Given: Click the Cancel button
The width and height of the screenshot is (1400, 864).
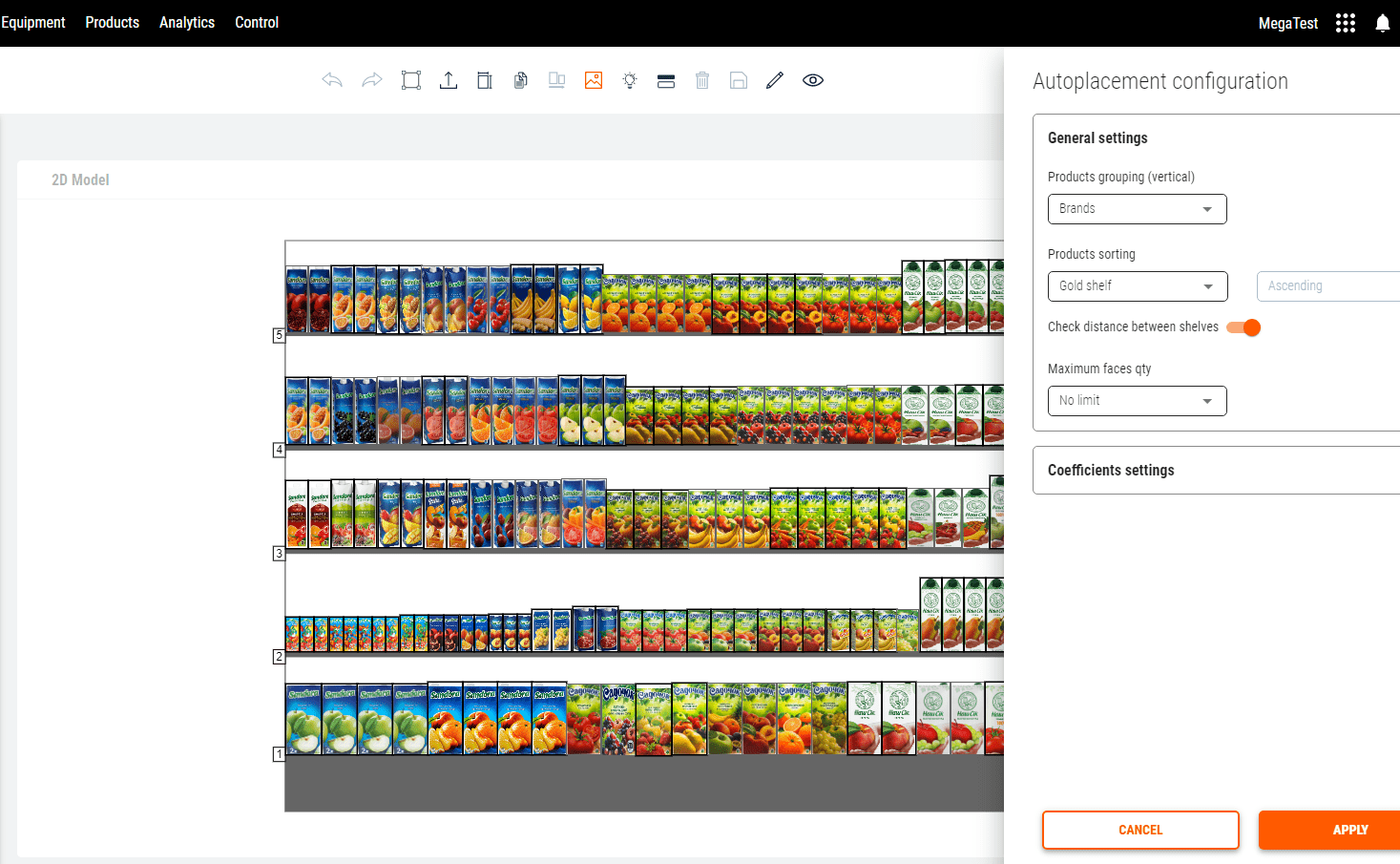Looking at the screenshot, I should [x=1140, y=830].
